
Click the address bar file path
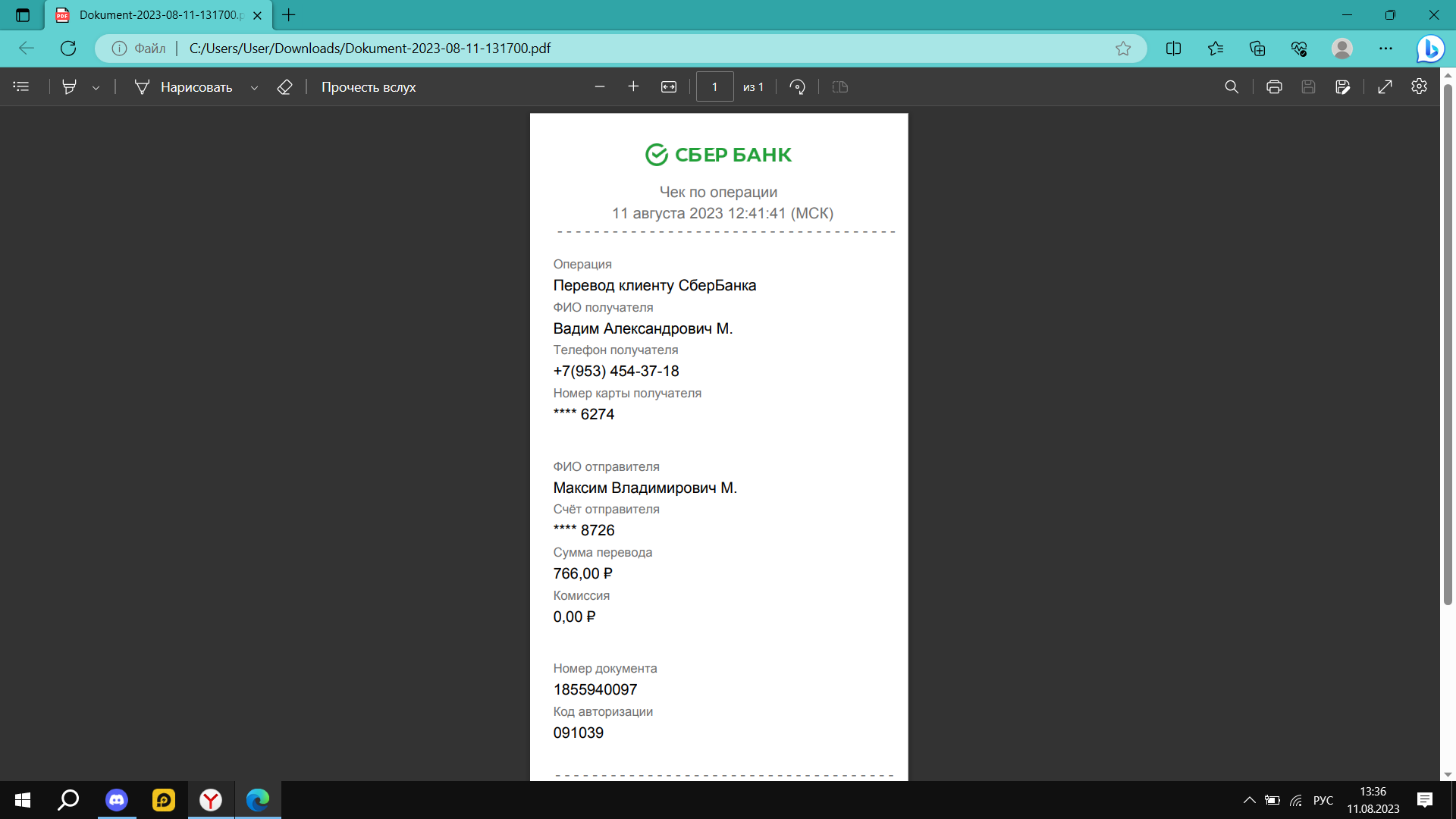pyautogui.click(x=370, y=49)
